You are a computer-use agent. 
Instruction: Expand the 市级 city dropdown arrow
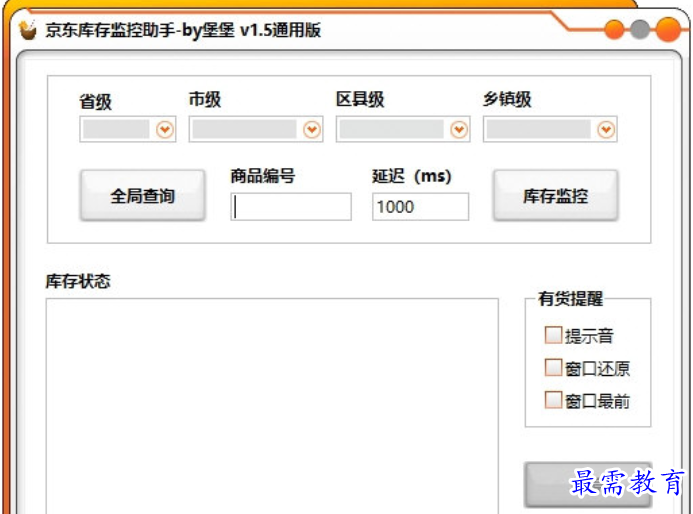point(312,129)
